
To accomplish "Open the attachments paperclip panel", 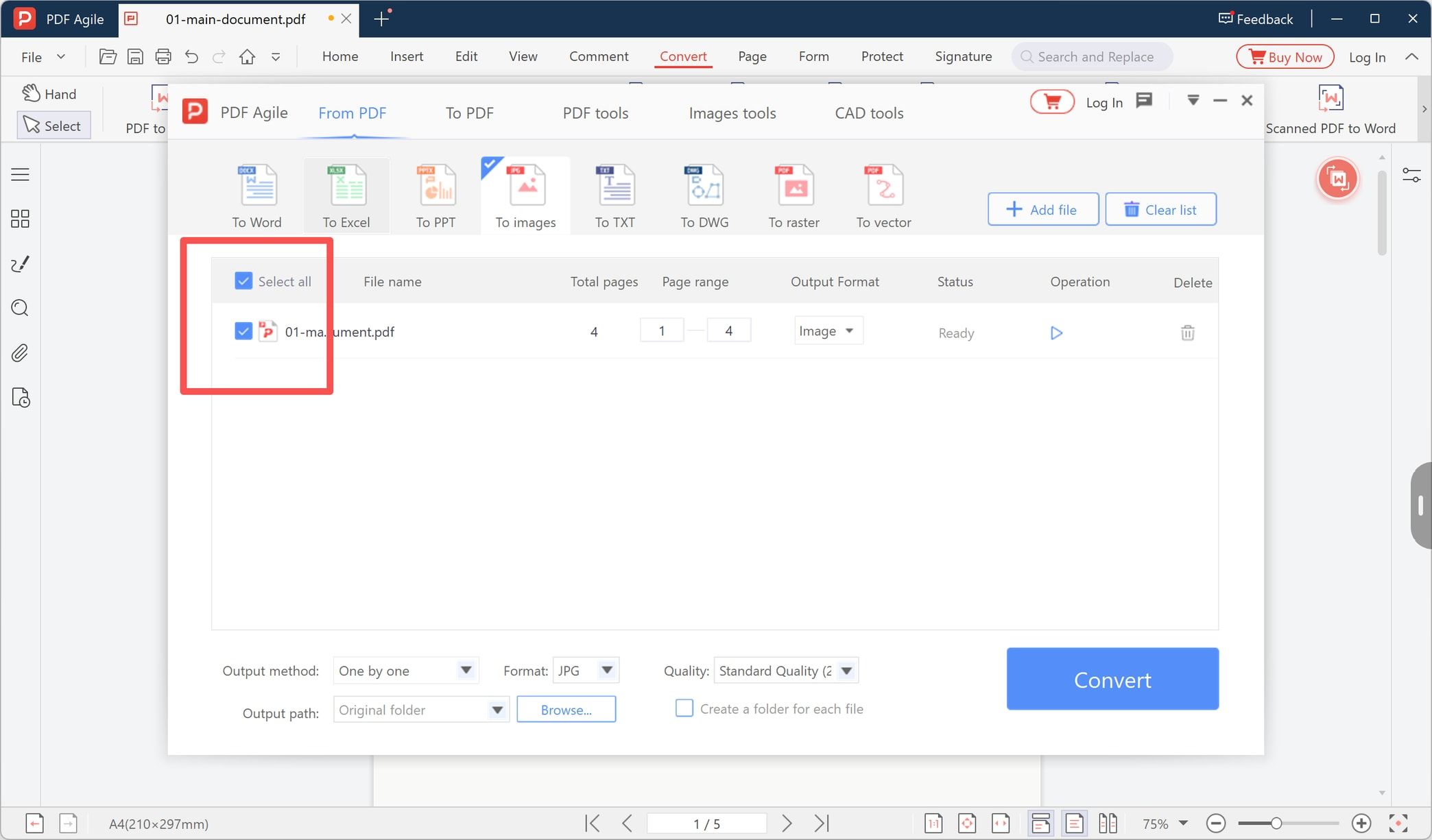I will [21, 353].
